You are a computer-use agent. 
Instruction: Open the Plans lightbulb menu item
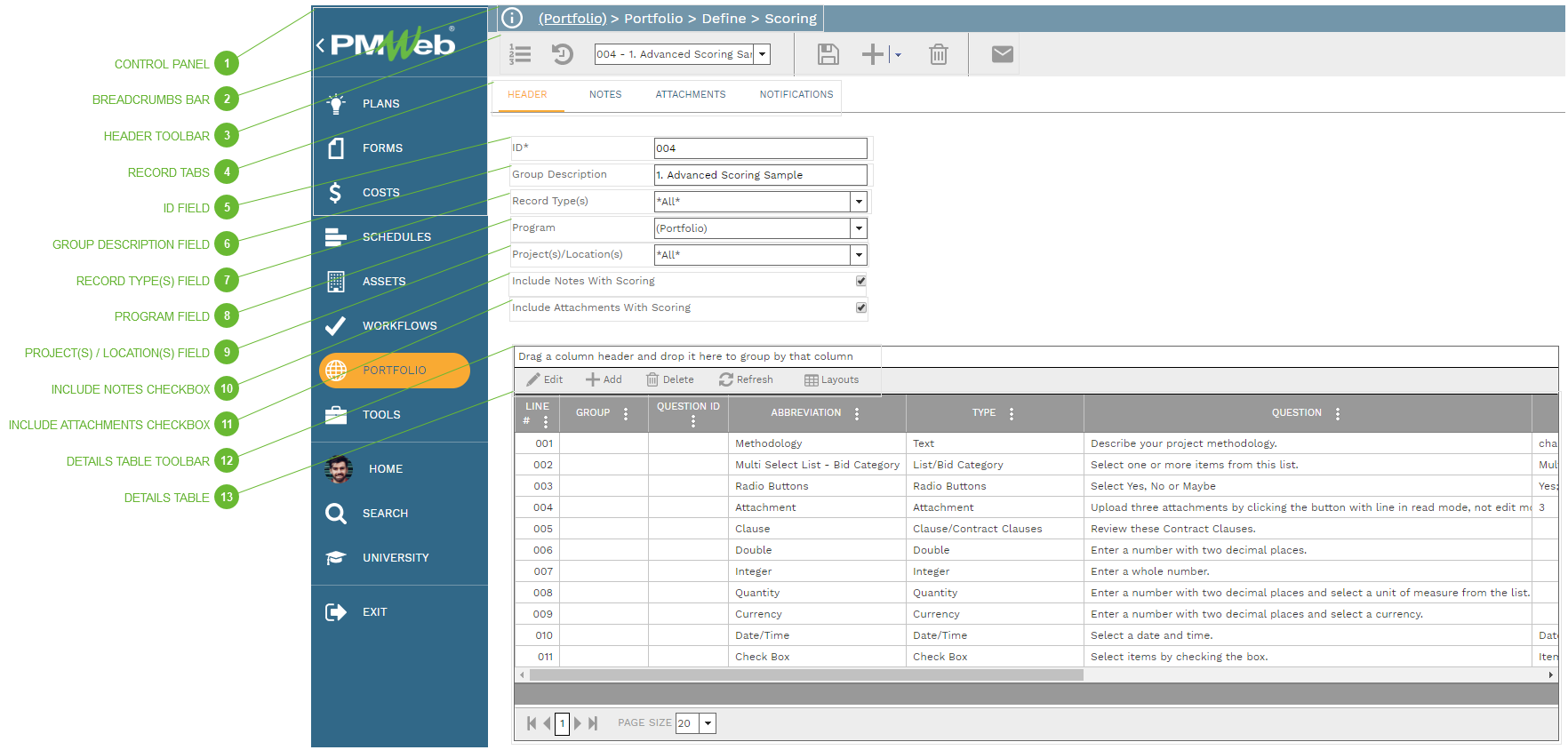(380, 104)
